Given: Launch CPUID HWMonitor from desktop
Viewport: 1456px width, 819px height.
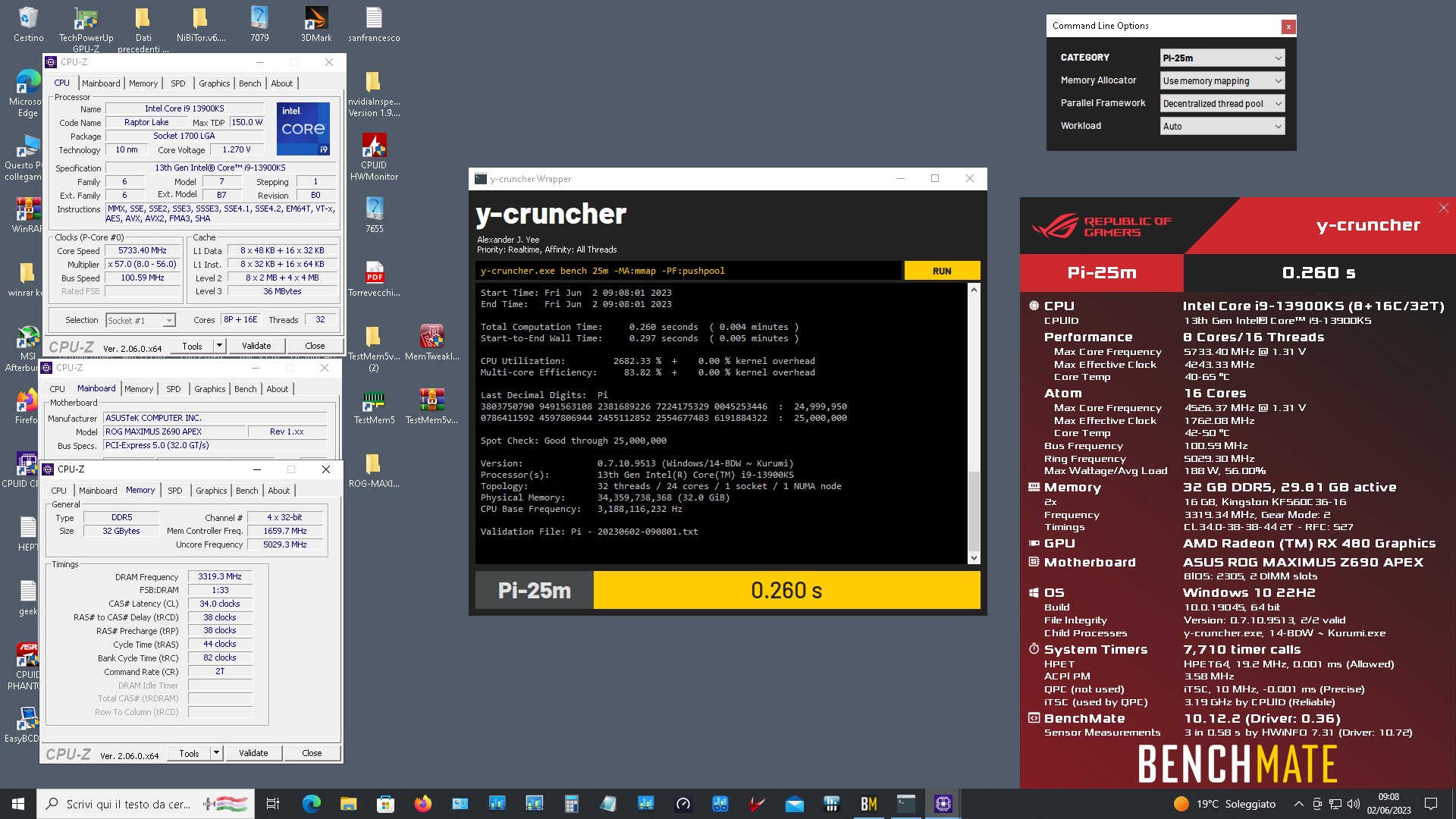Looking at the screenshot, I should coord(374,157).
